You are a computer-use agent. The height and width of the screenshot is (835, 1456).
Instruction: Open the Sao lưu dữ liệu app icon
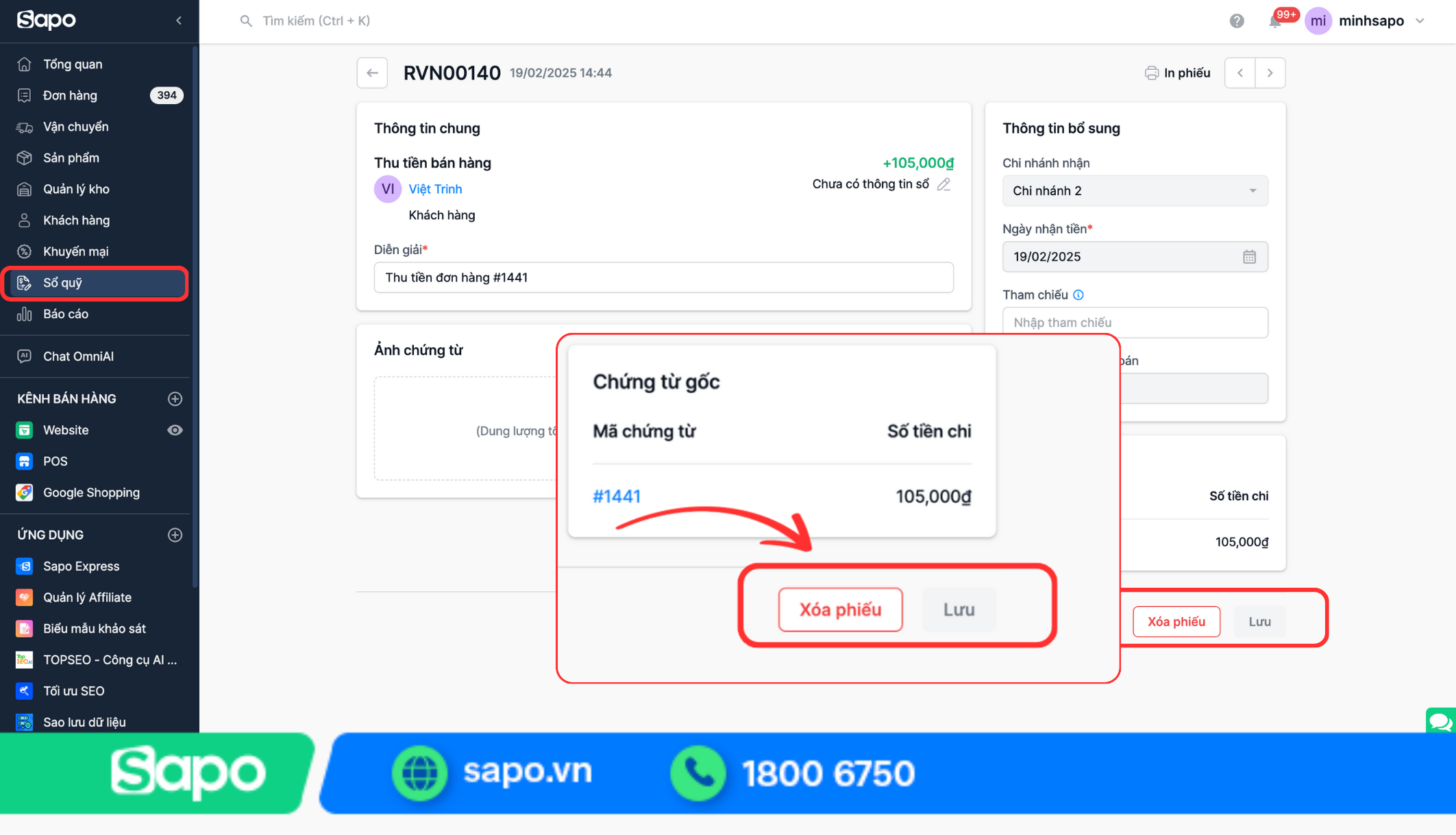[x=25, y=722]
